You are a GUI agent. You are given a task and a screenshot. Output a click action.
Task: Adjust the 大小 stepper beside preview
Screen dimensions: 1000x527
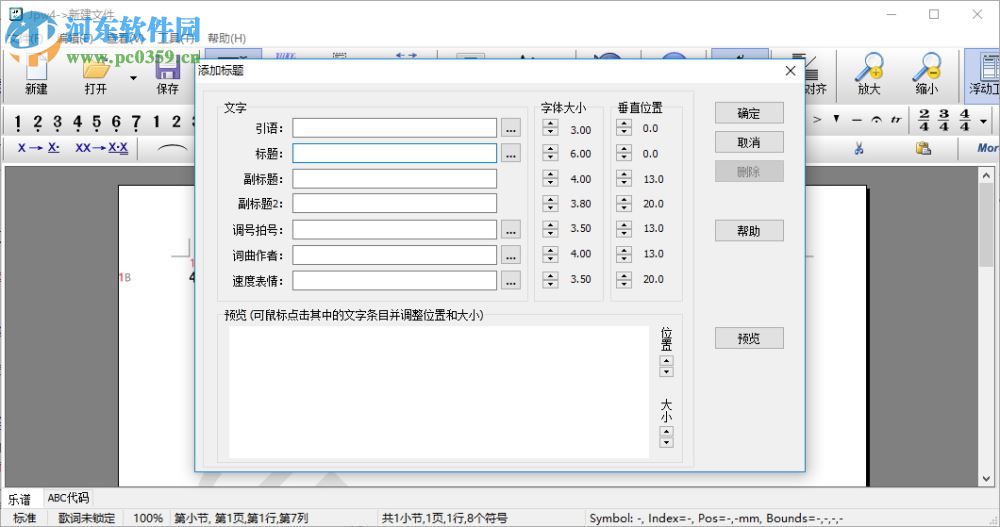[666, 437]
